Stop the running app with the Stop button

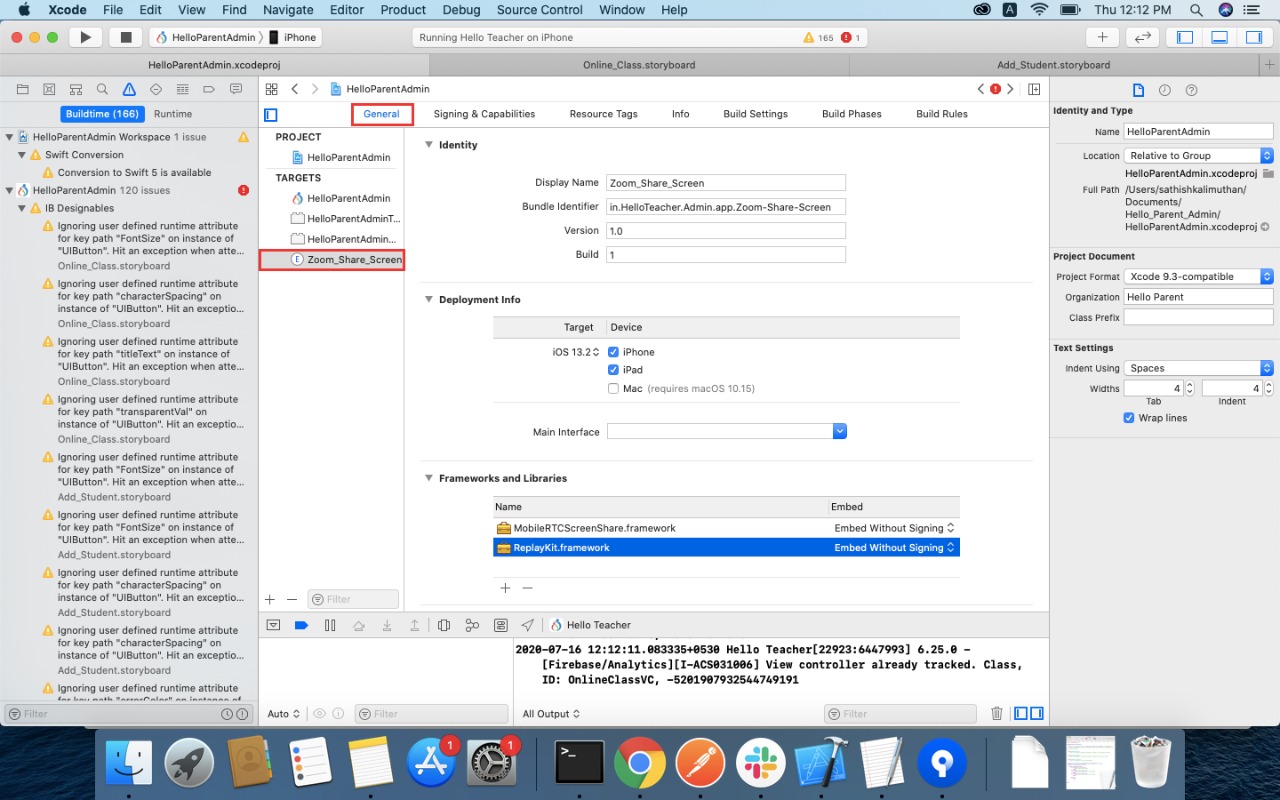pos(126,37)
